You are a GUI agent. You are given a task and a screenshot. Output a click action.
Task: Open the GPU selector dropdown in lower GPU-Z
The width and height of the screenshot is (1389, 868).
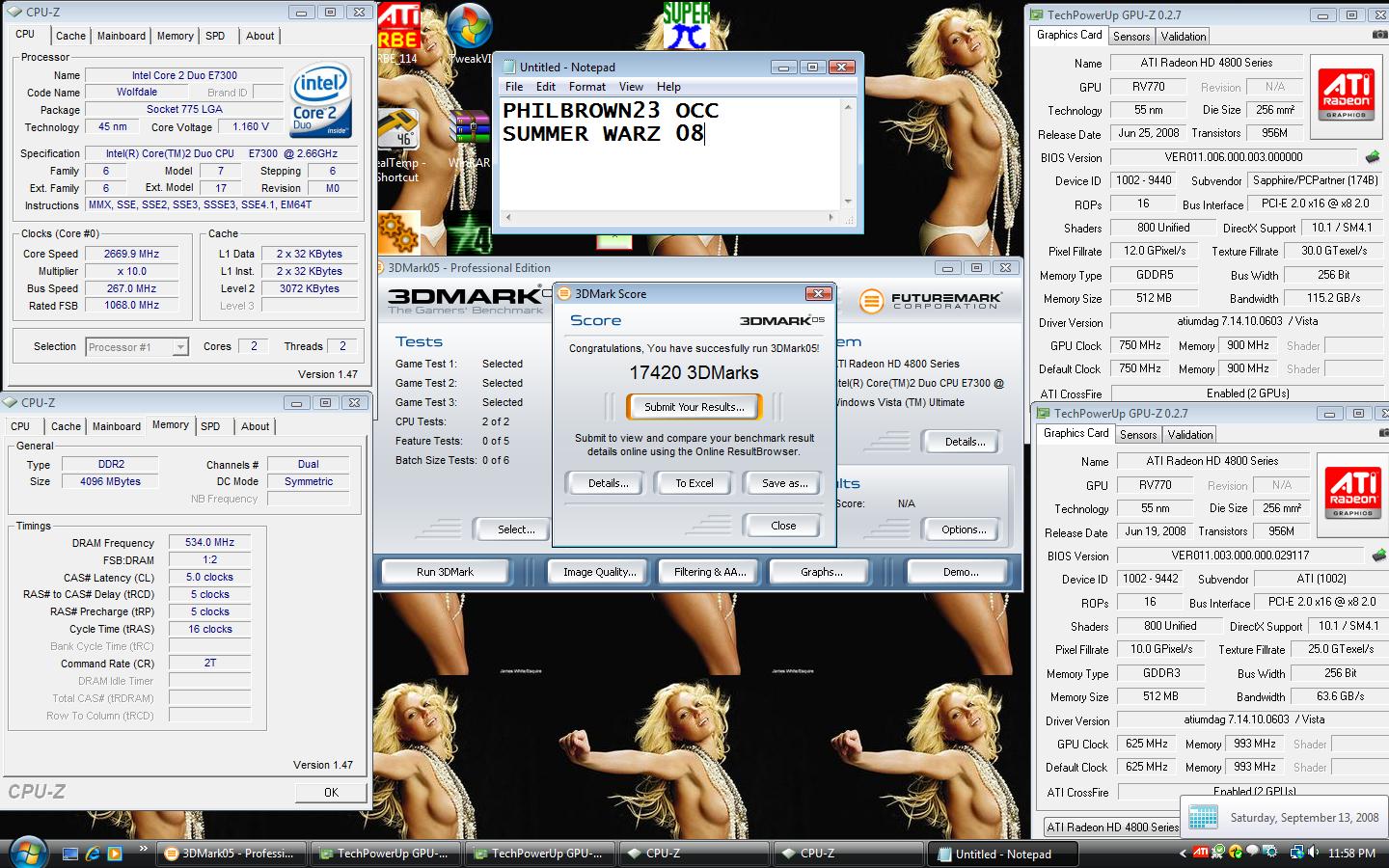[x=1112, y=827]
